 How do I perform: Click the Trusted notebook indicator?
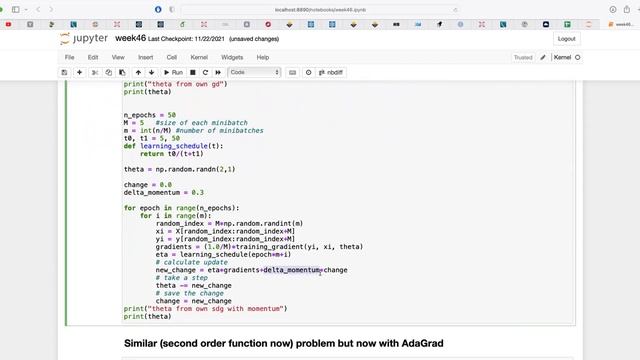coord(523,58)
